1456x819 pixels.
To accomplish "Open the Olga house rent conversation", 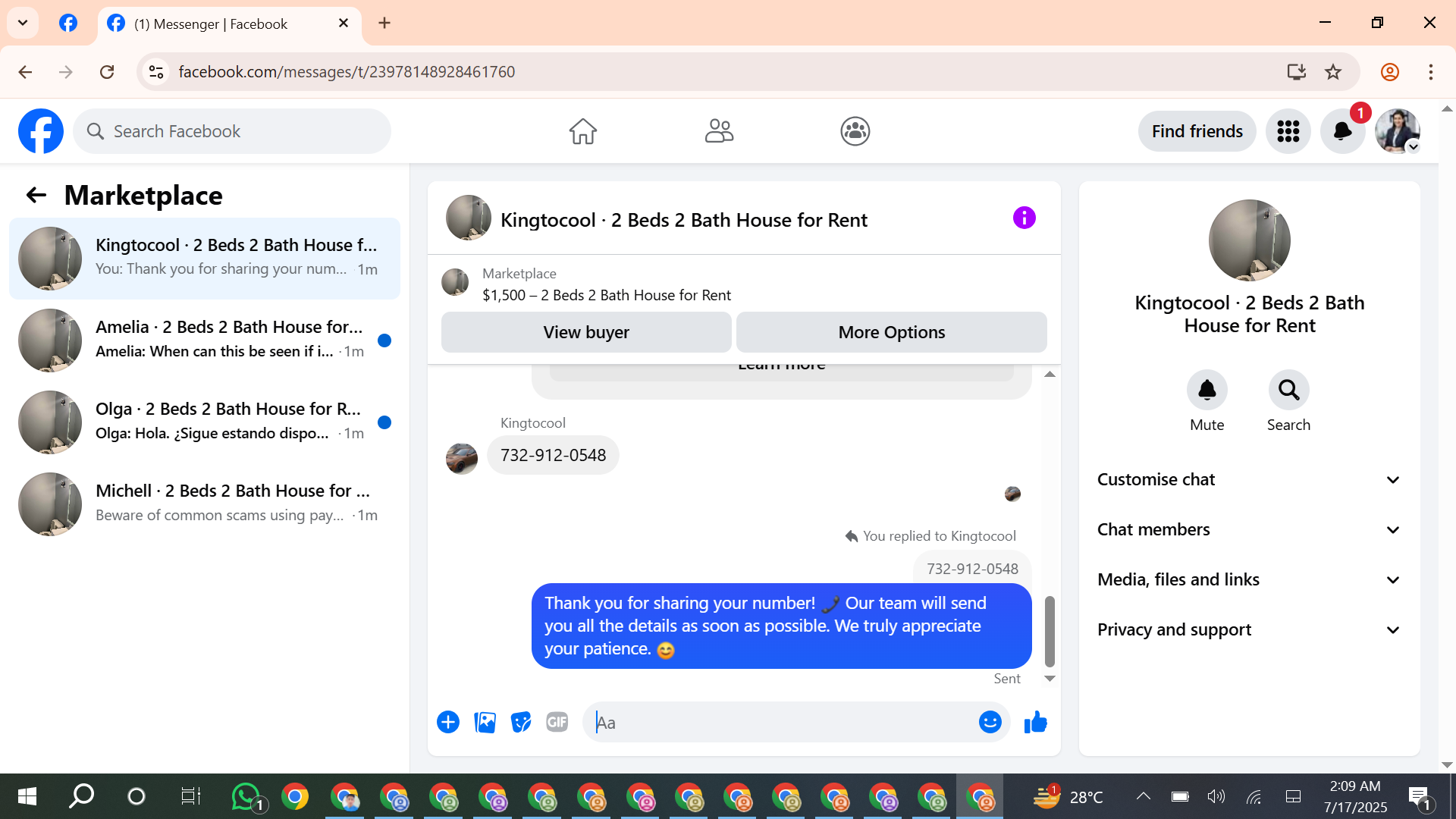I will point(205,422).
